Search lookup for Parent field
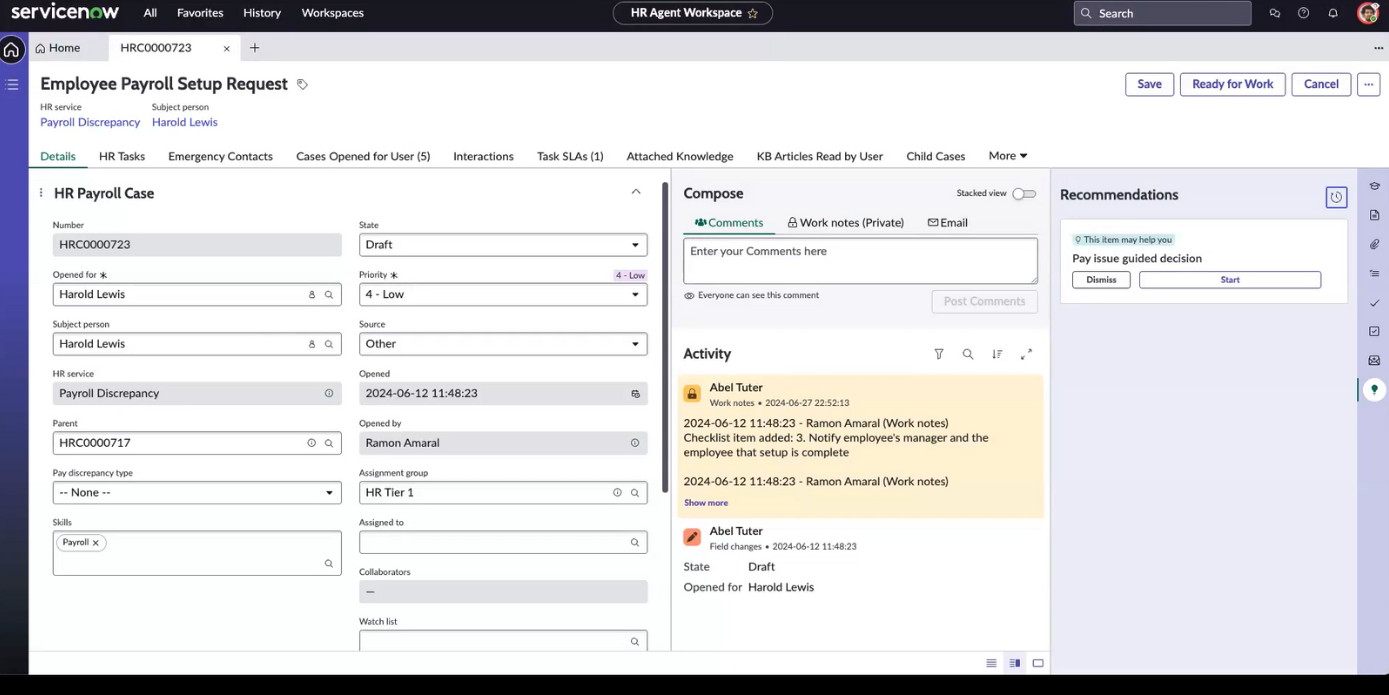This screenshot has width=1389, height=695. 328,443
